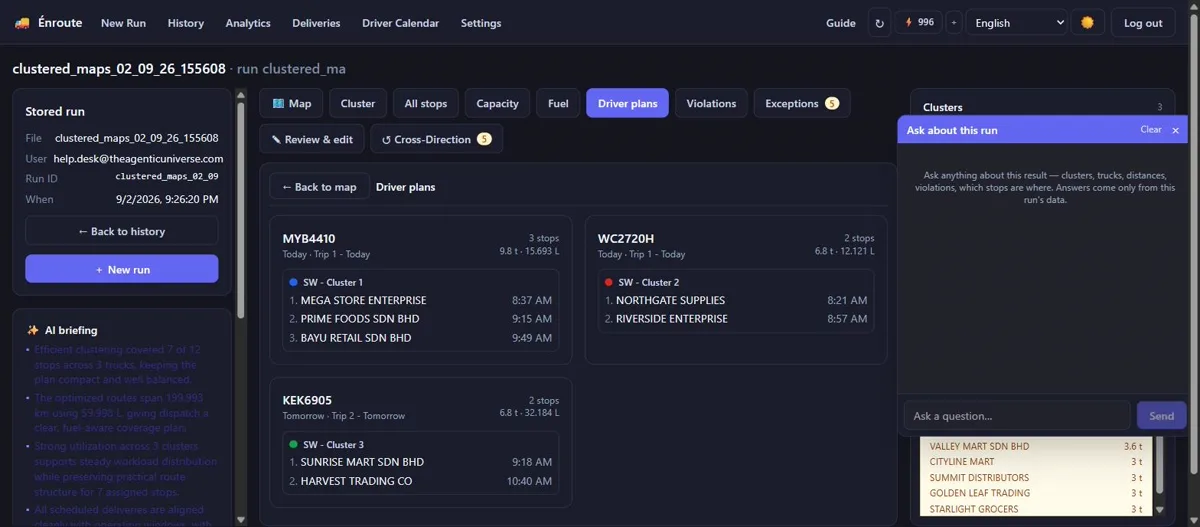Click the WC2720H truck heading
The height and width of the screenshot is (527, 1200).
coord(626,239)
